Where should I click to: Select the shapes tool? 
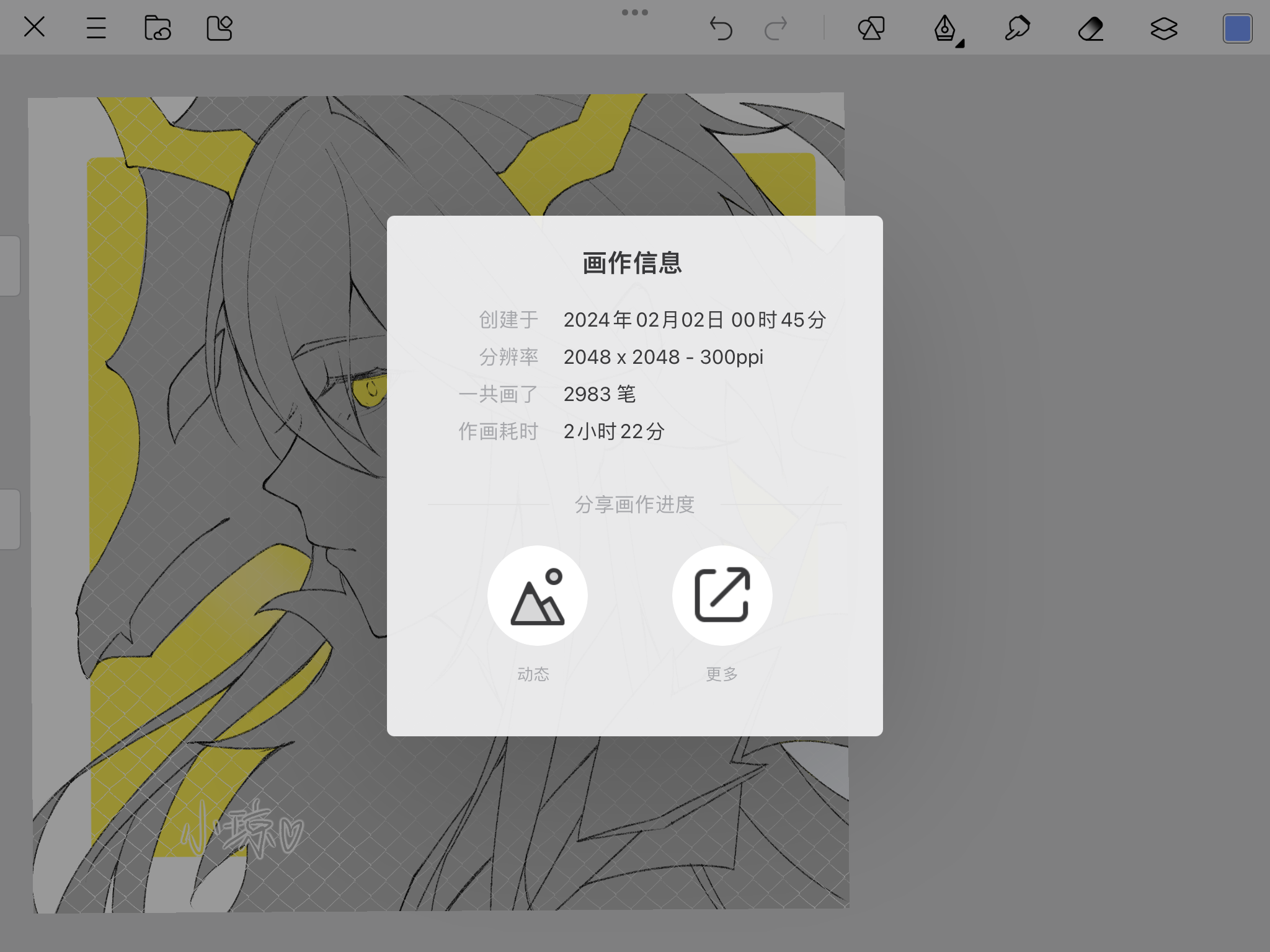click(871, 29)
